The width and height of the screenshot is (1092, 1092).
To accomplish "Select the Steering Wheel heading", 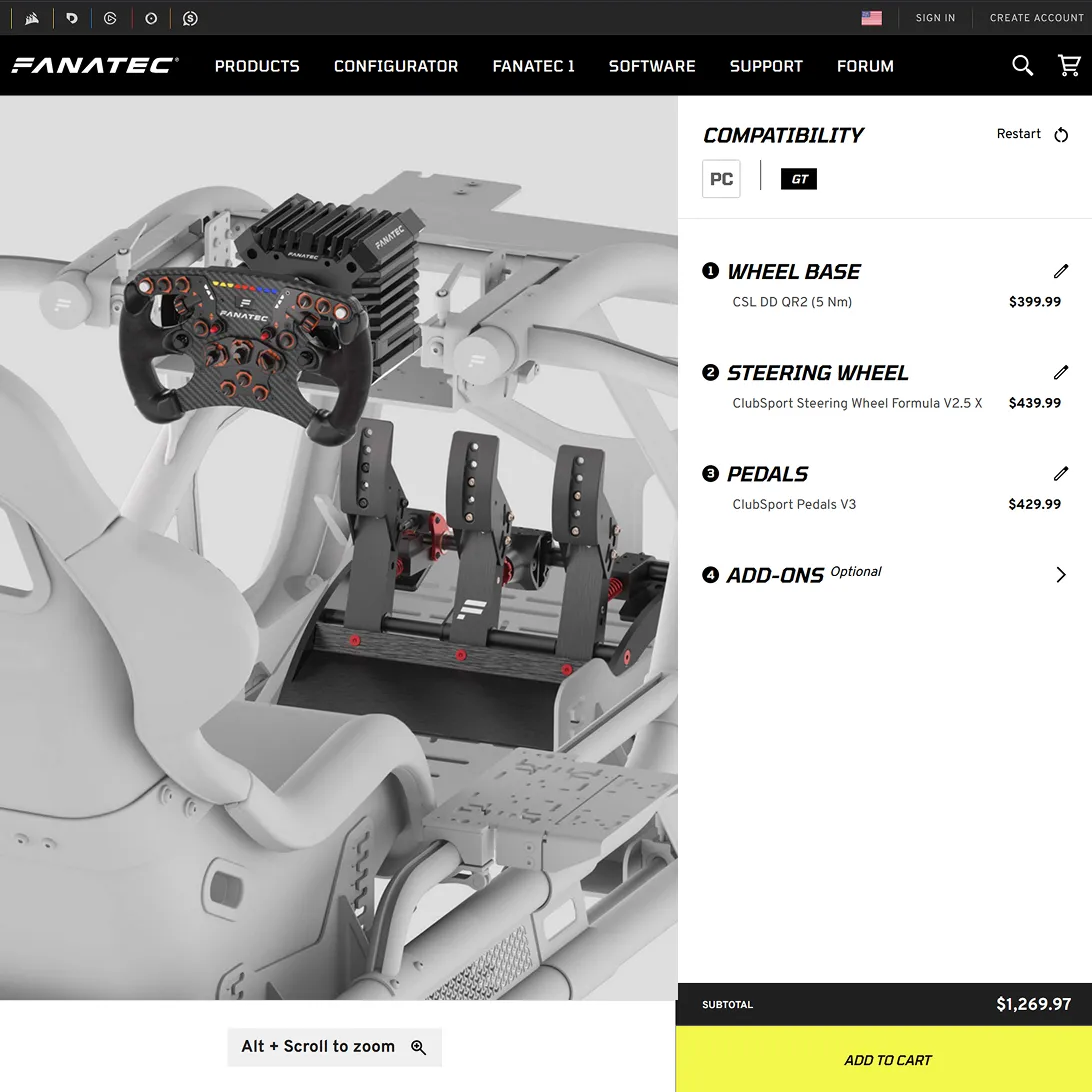I will point(818,373).
